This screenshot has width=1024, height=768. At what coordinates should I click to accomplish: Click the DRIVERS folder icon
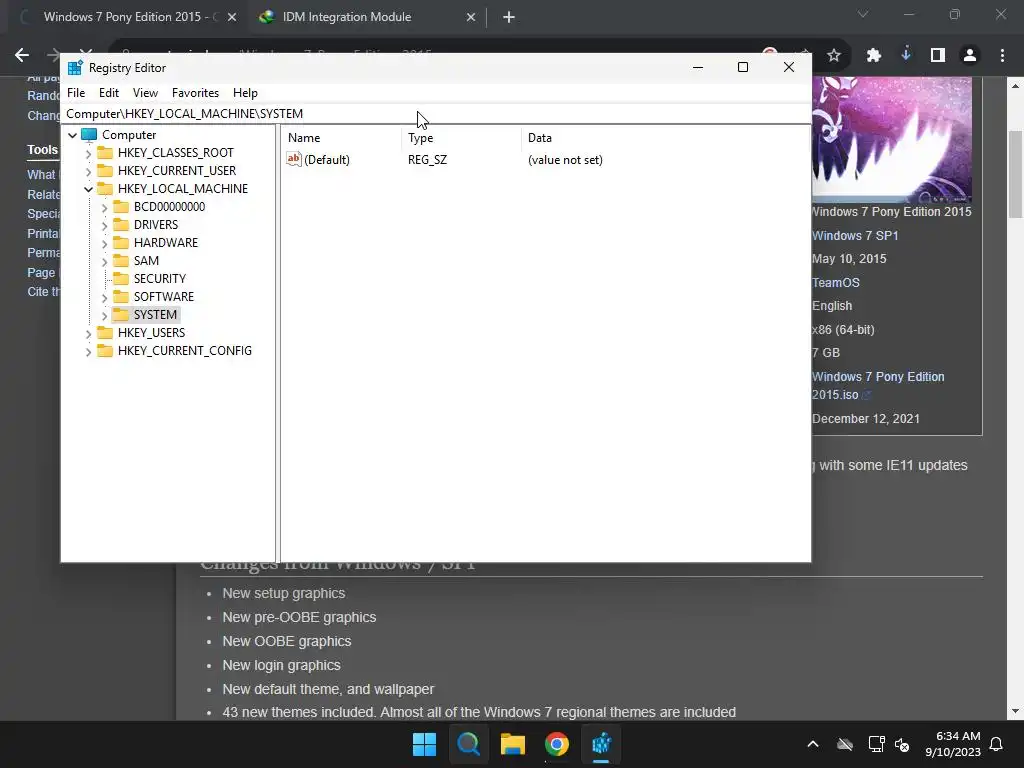121,225
